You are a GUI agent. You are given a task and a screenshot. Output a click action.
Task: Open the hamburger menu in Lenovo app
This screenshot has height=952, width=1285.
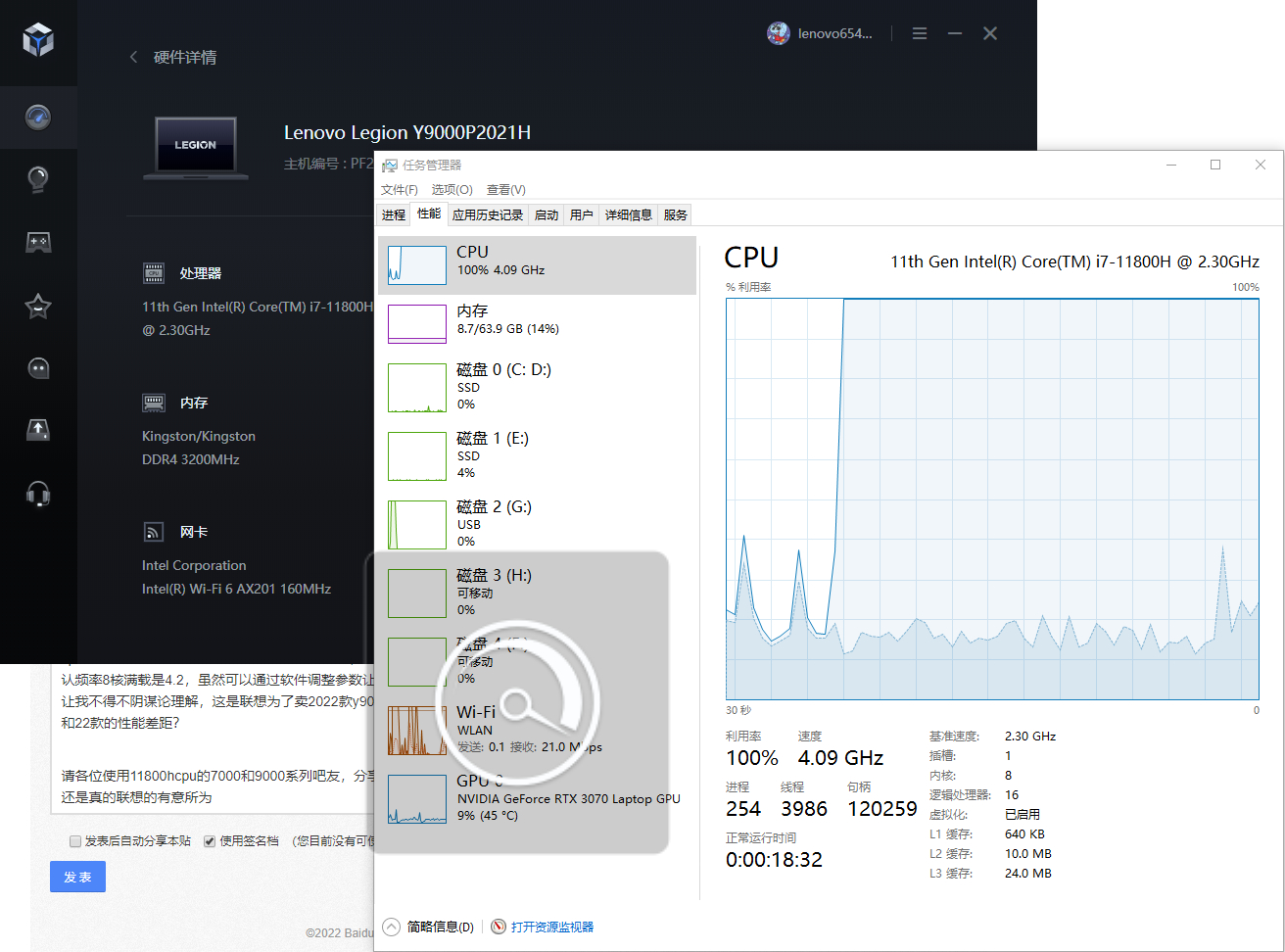pos(920,33)
